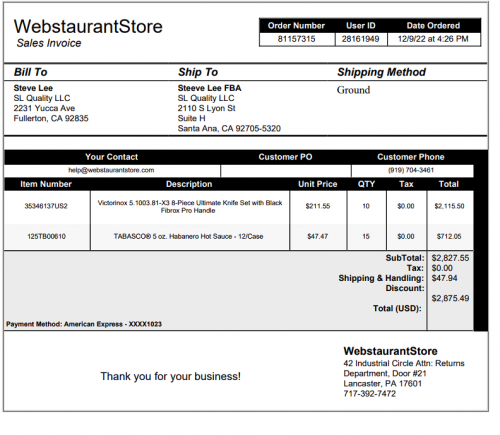Click the 'Order Number' header cell

296,26
